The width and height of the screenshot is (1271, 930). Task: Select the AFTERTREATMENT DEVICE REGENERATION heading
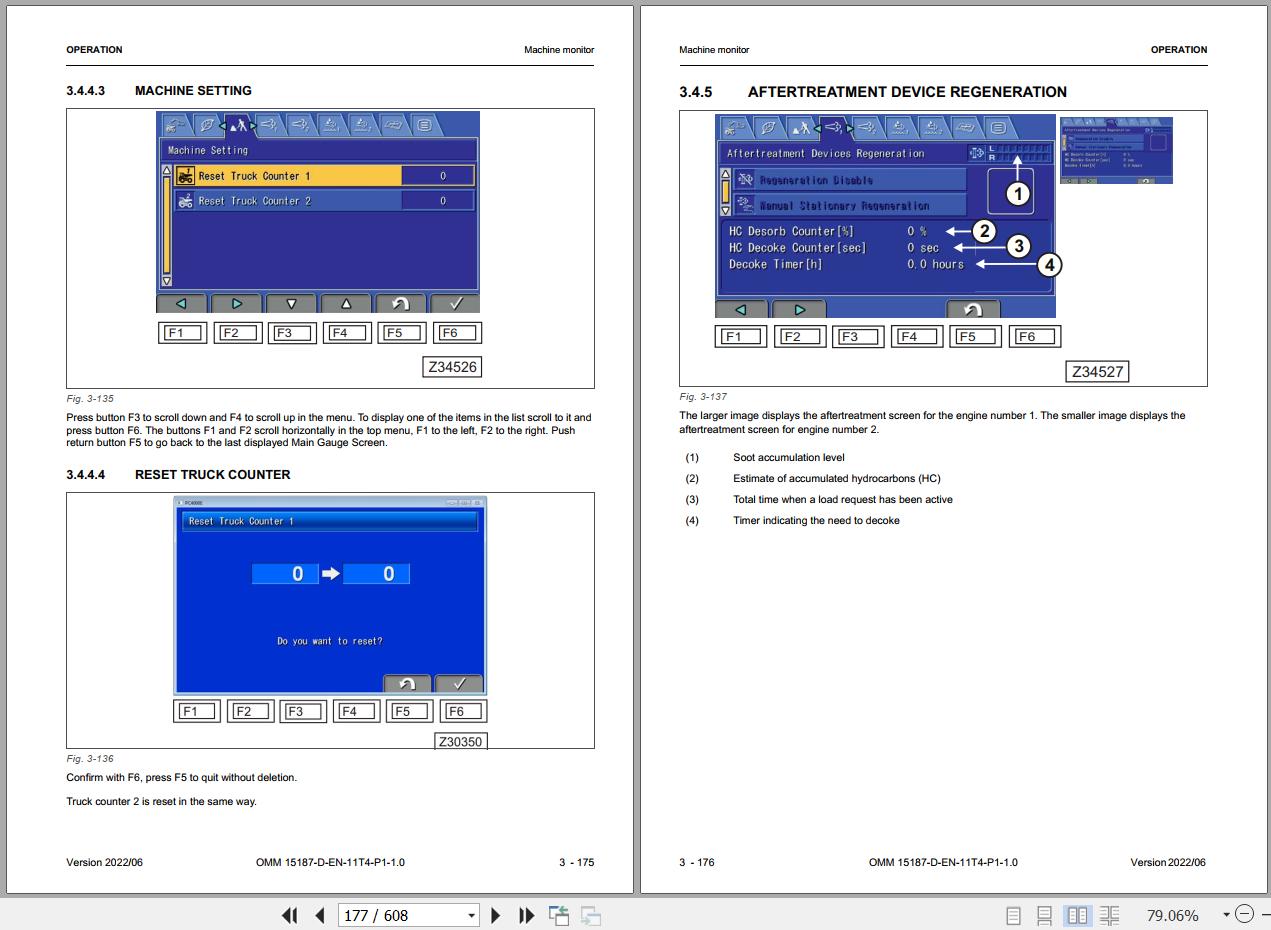(907, 92)
